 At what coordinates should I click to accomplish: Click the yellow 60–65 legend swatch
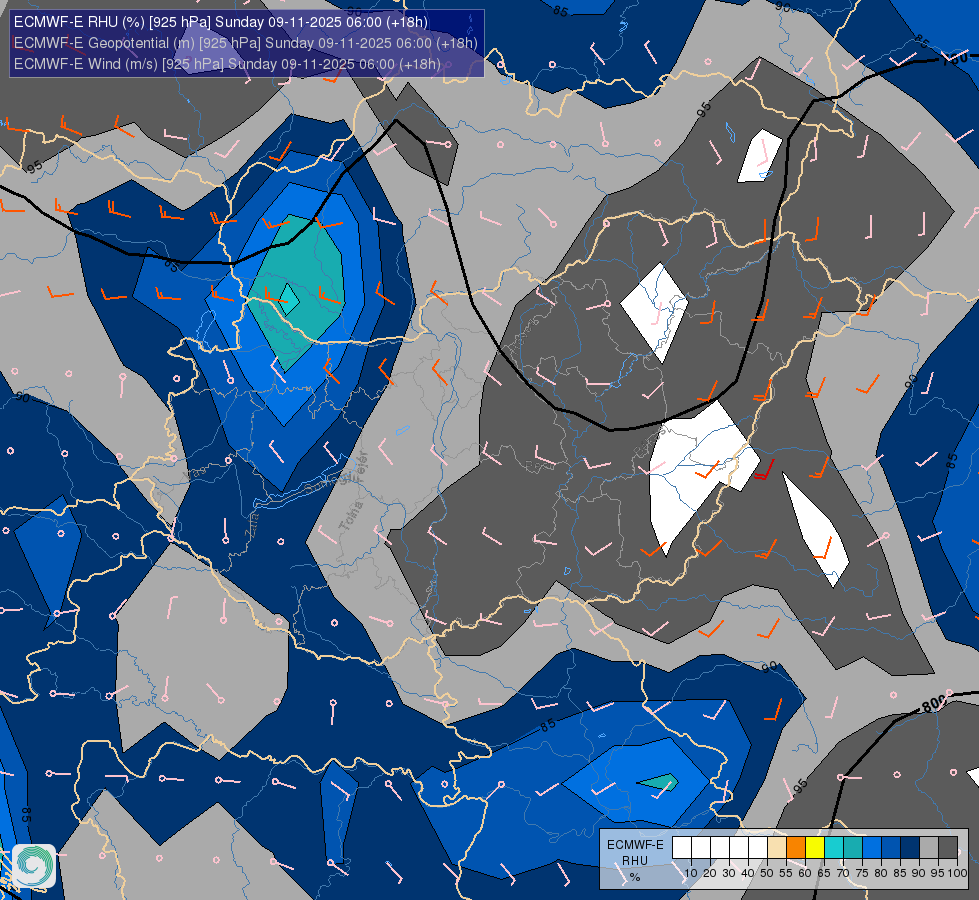tap(815, 848)
